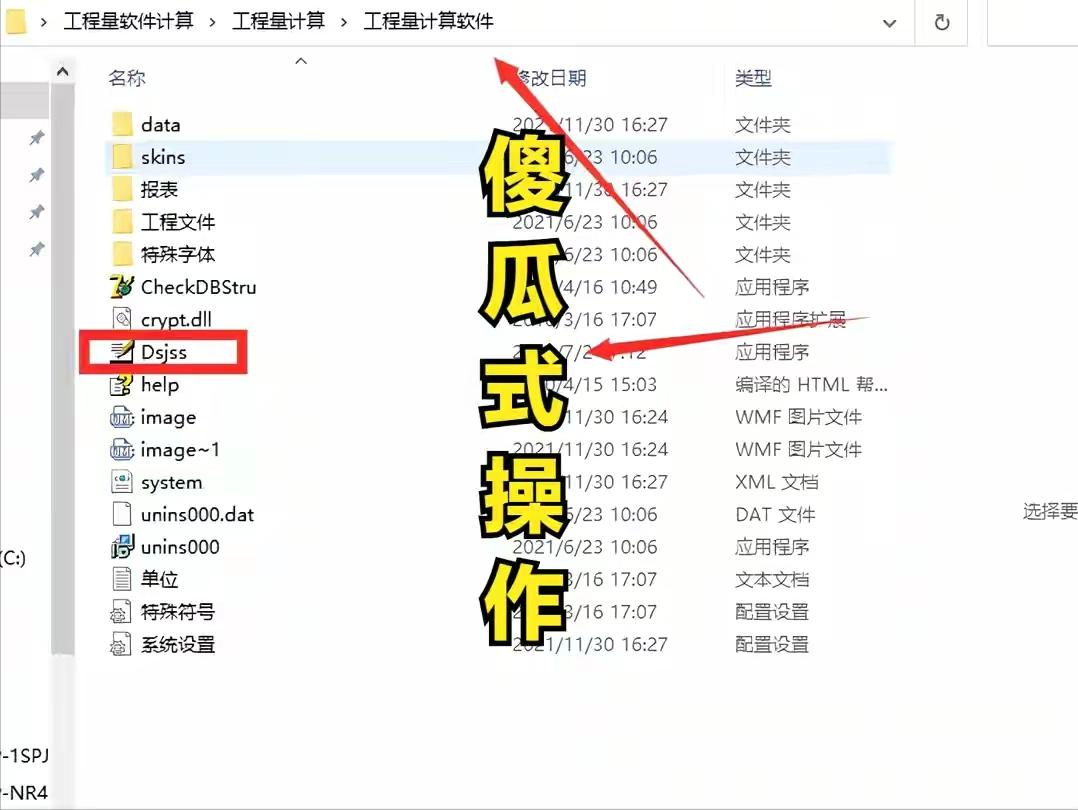
Task: Open the help compiled HTML file
Action: 159,384
